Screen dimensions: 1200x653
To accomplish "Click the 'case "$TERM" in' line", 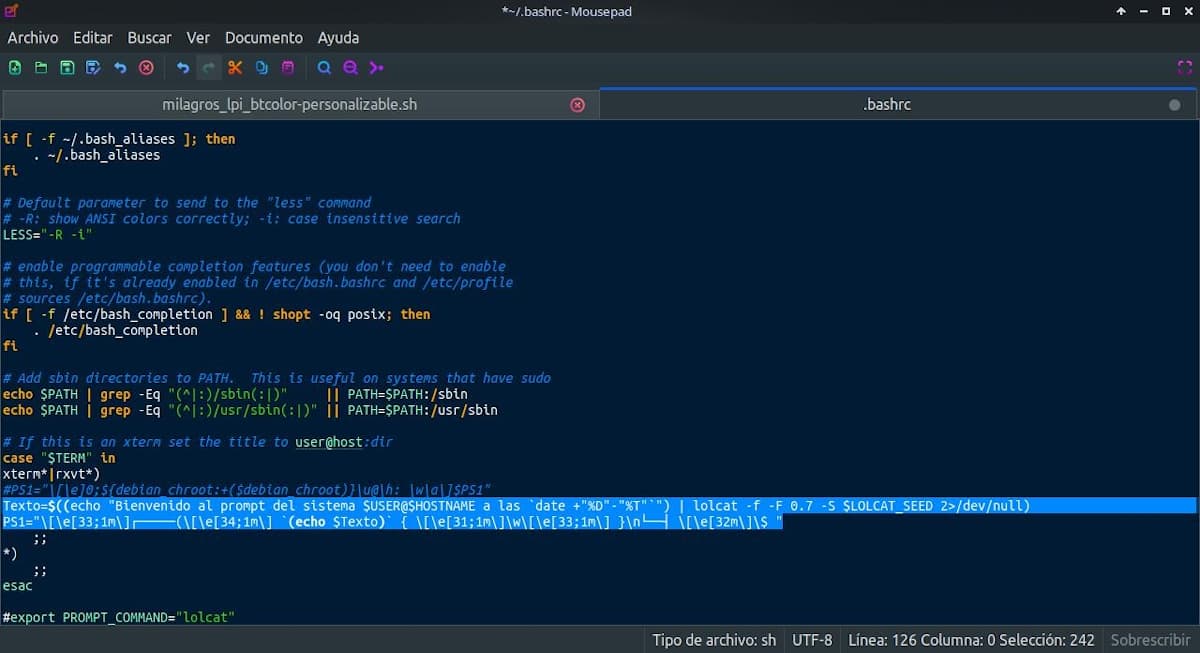I will point(59,458).
